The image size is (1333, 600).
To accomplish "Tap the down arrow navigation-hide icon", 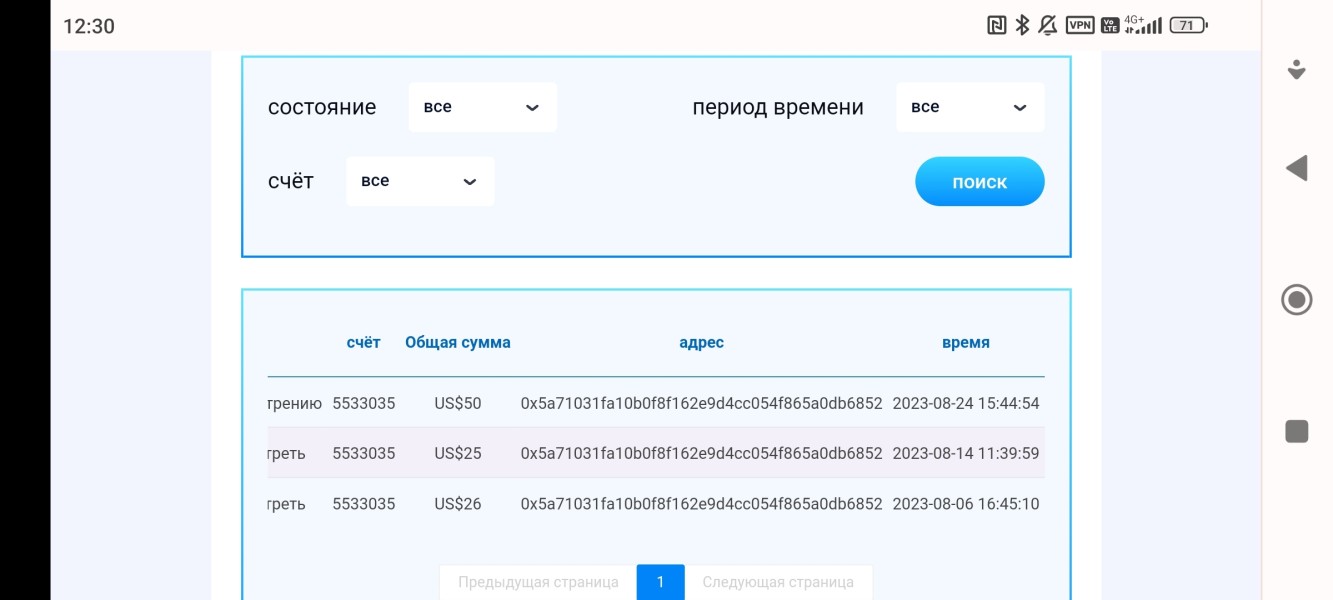I will 1297,70.
